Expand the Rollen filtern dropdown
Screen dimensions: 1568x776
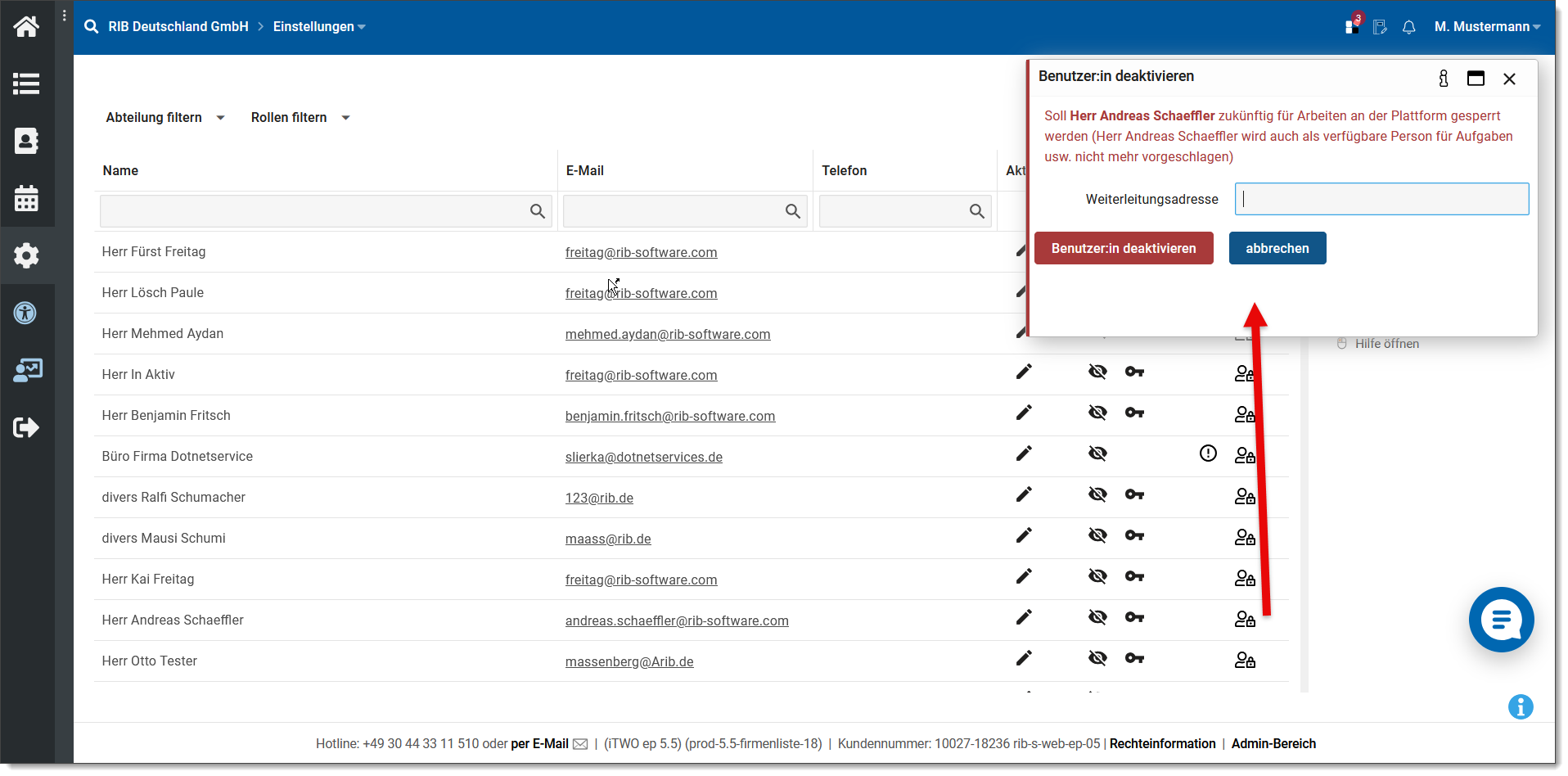pos(300,118)
